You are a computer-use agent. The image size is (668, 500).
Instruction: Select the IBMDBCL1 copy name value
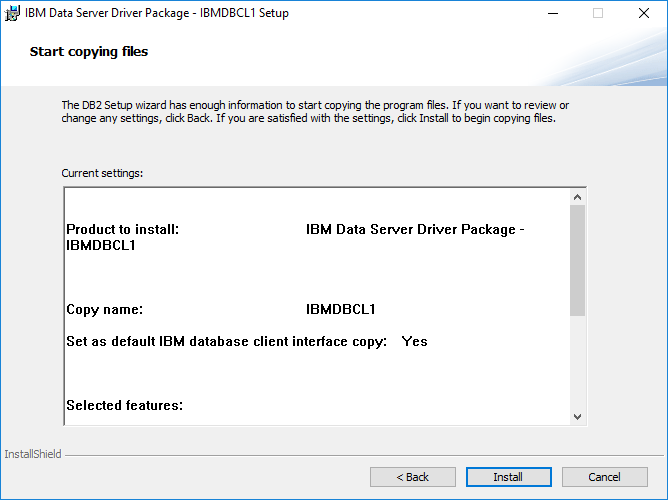point(340,309)
